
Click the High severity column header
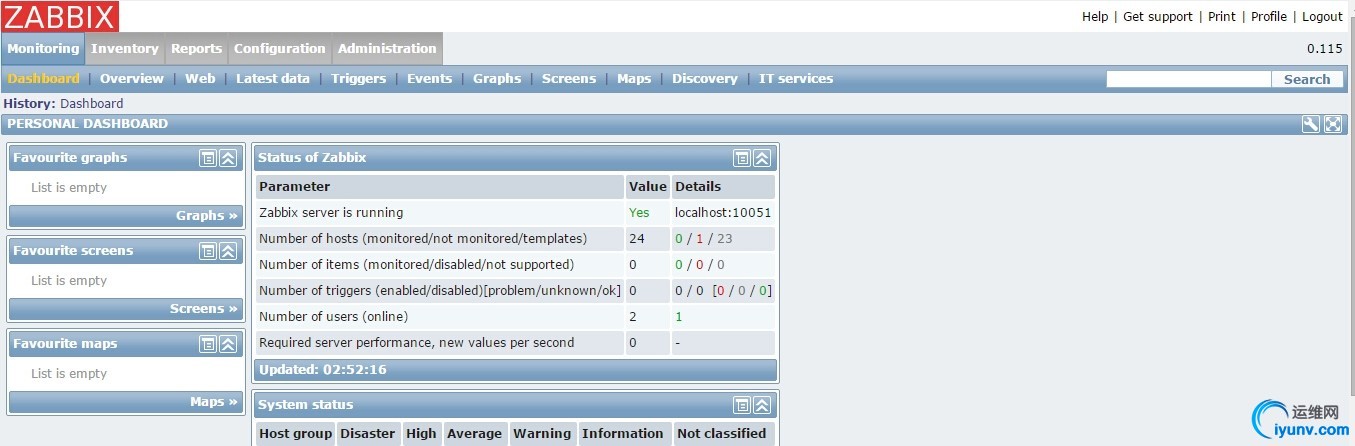pos(421,433)
